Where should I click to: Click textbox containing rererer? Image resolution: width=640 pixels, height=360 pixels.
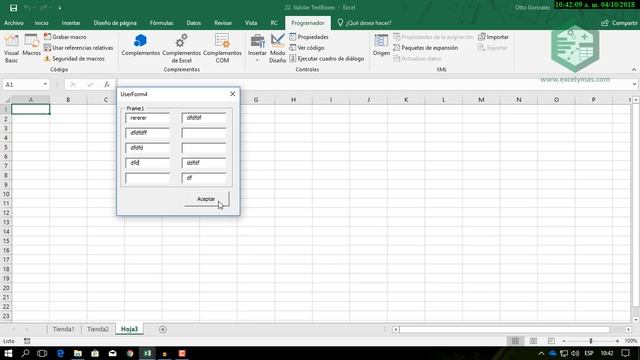pos(147,118)
